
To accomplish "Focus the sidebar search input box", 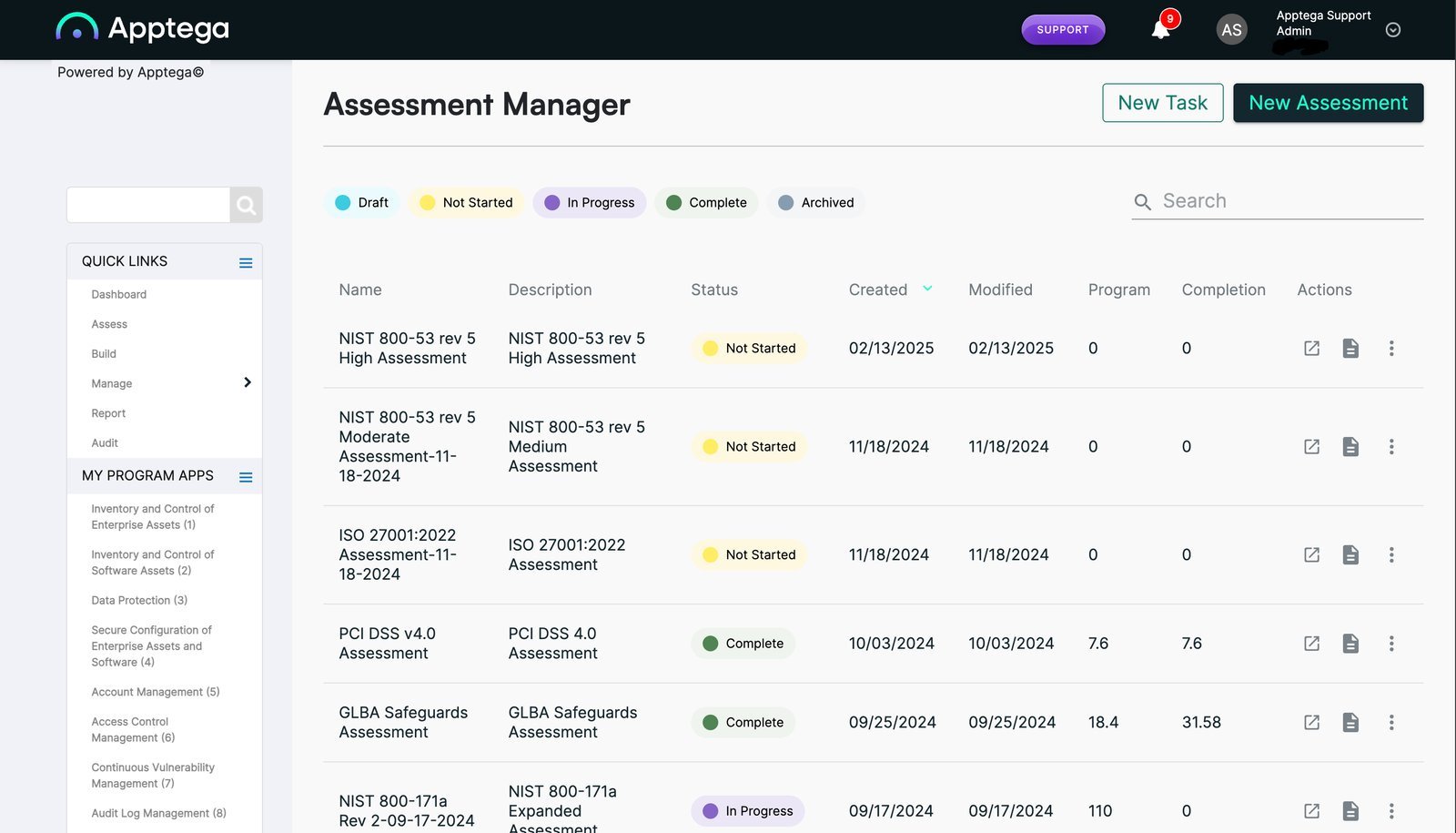I will tap(148, 205).
